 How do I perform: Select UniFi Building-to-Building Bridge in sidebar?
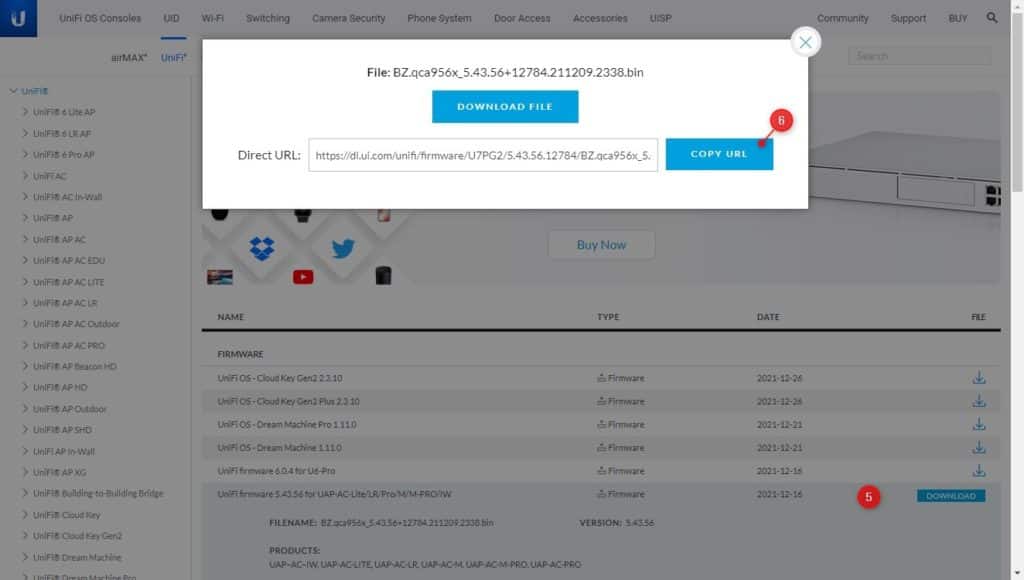point(99,493)
